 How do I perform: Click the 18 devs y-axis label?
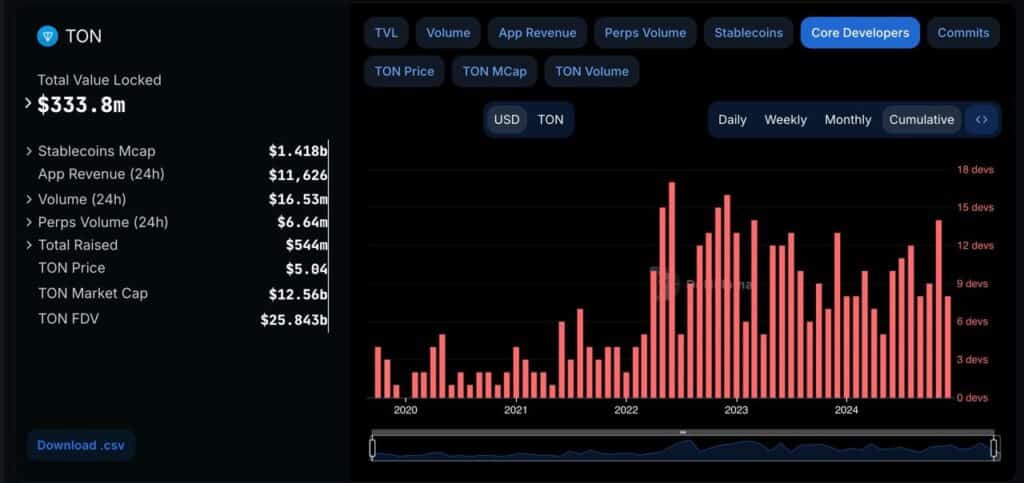976,170
